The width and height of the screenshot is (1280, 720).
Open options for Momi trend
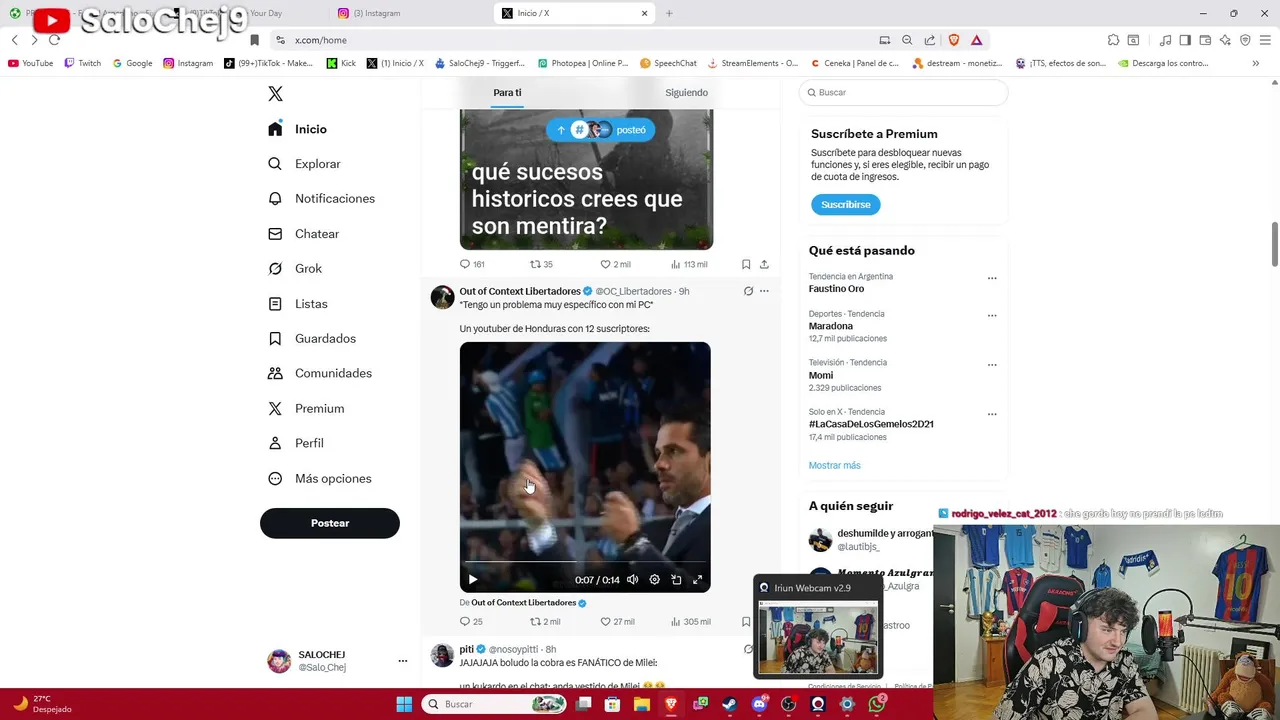click(992, 364)
